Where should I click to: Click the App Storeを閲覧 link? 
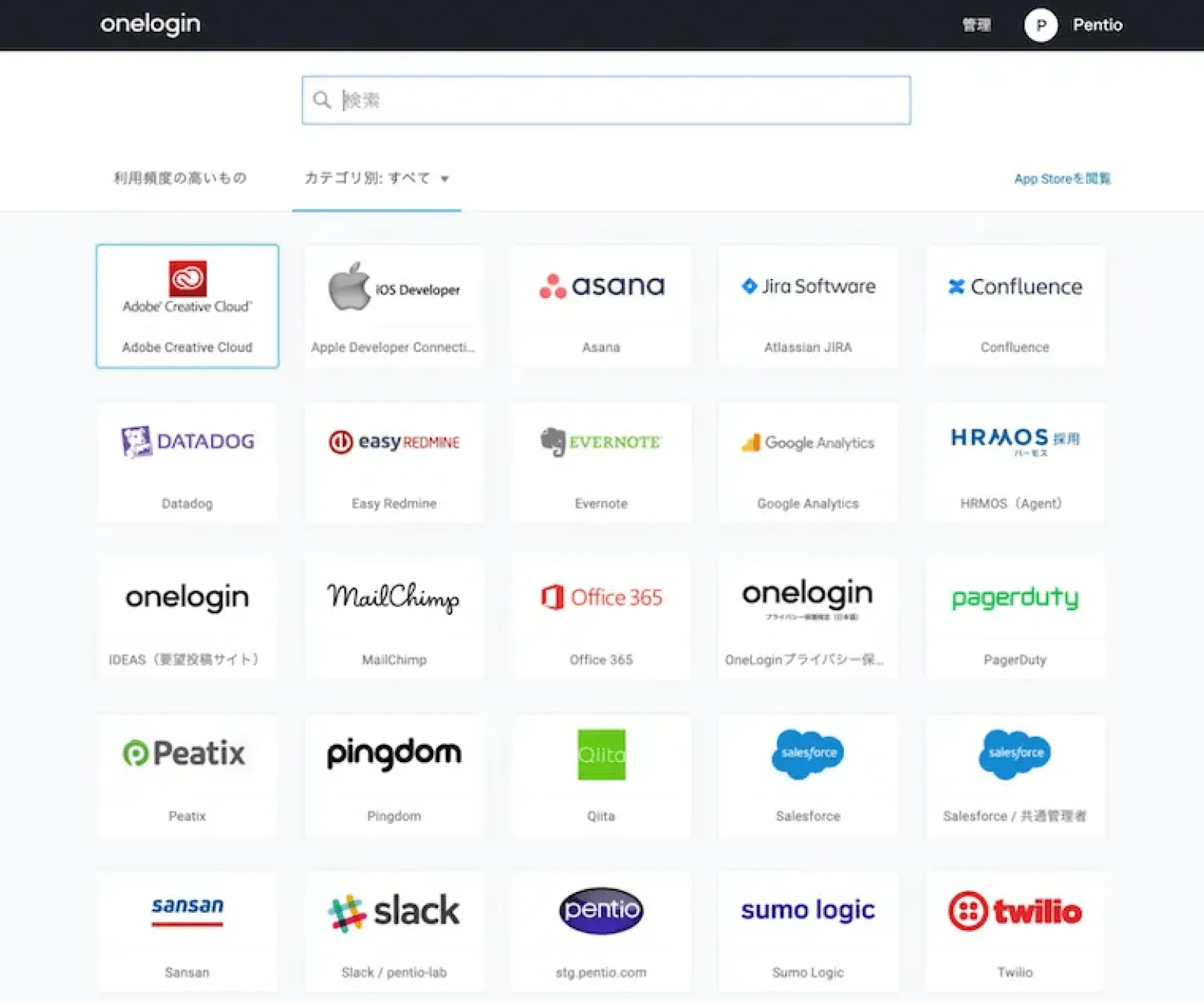[1062, 179]
